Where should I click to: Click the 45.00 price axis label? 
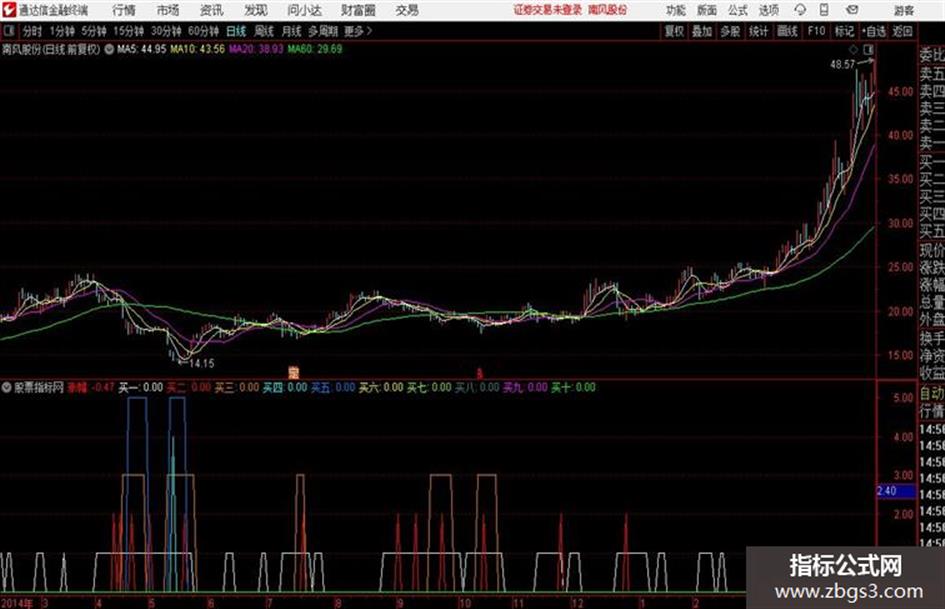pos(900,92)
